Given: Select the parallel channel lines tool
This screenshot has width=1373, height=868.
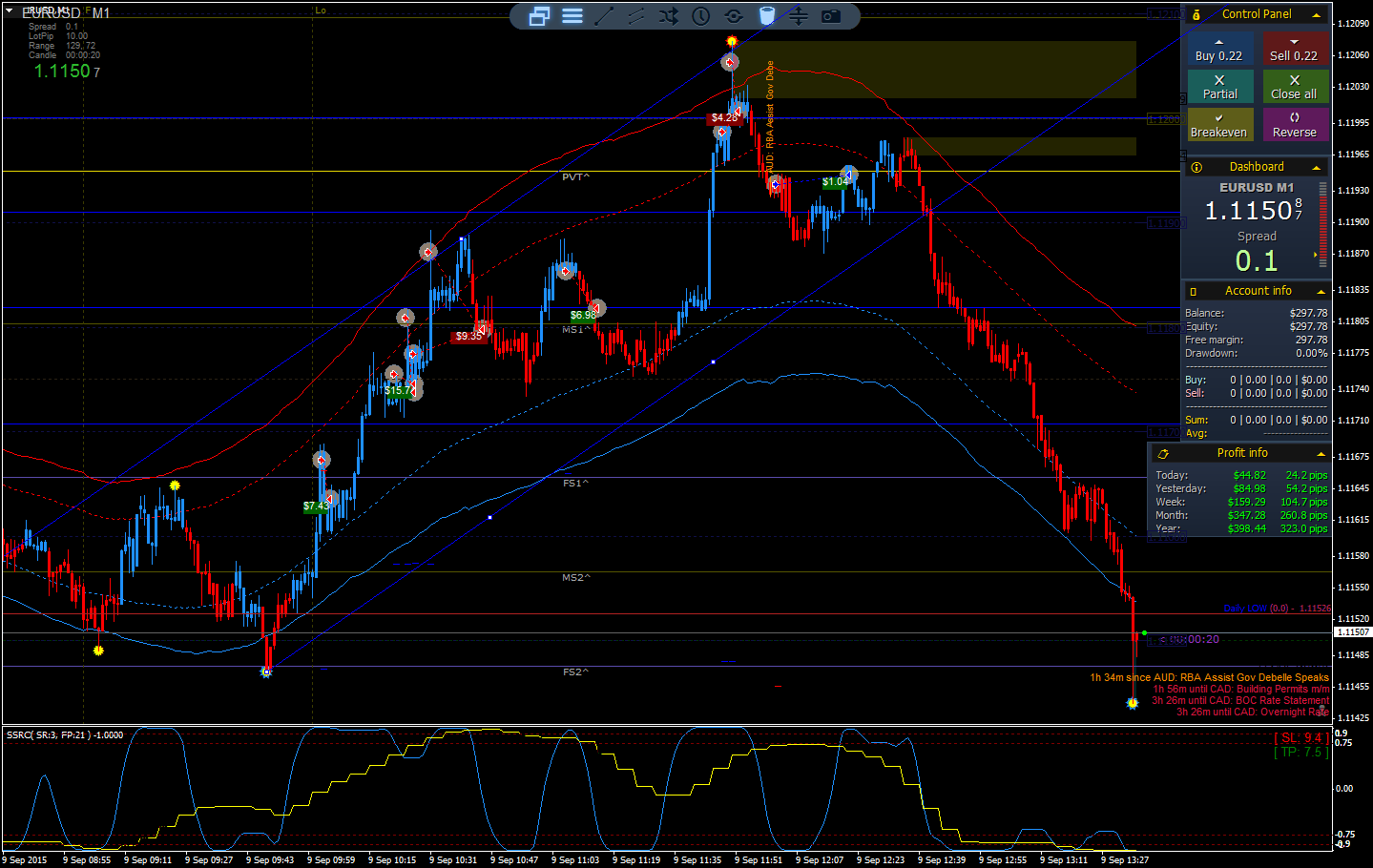Looking at the screenshot, I should [x=636, y=16].
